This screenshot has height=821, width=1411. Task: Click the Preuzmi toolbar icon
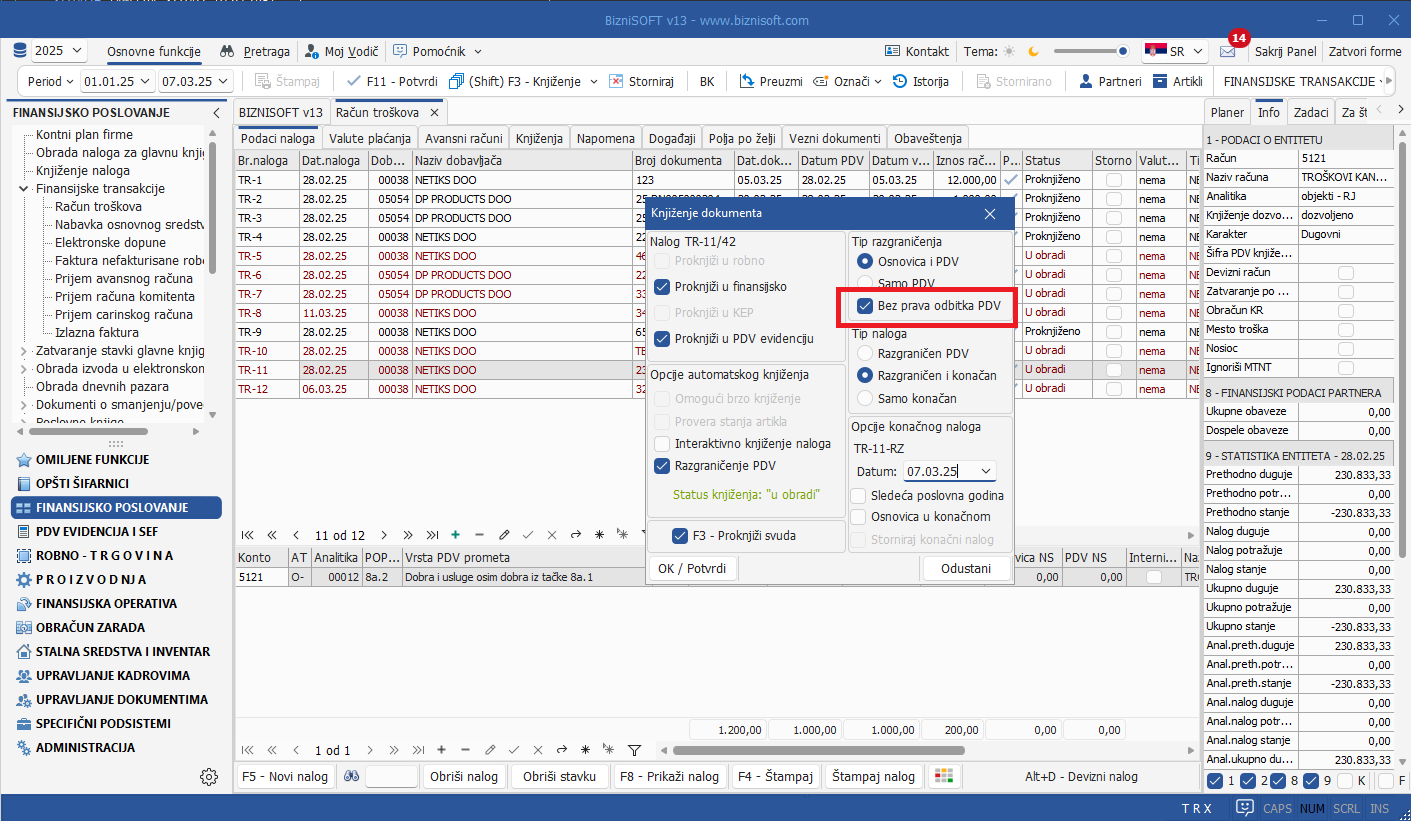point(746,81)
